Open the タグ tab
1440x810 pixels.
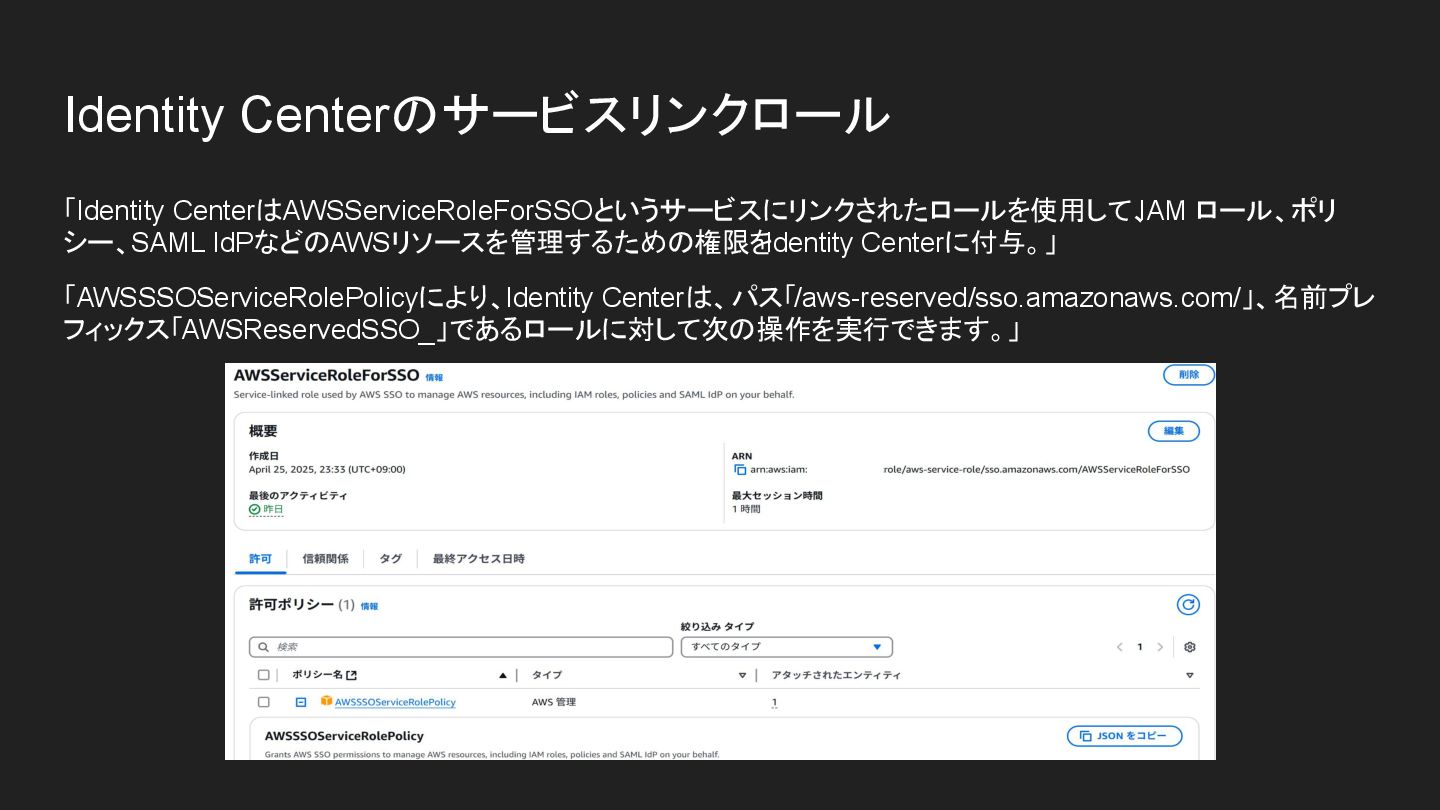pos(390,558)
